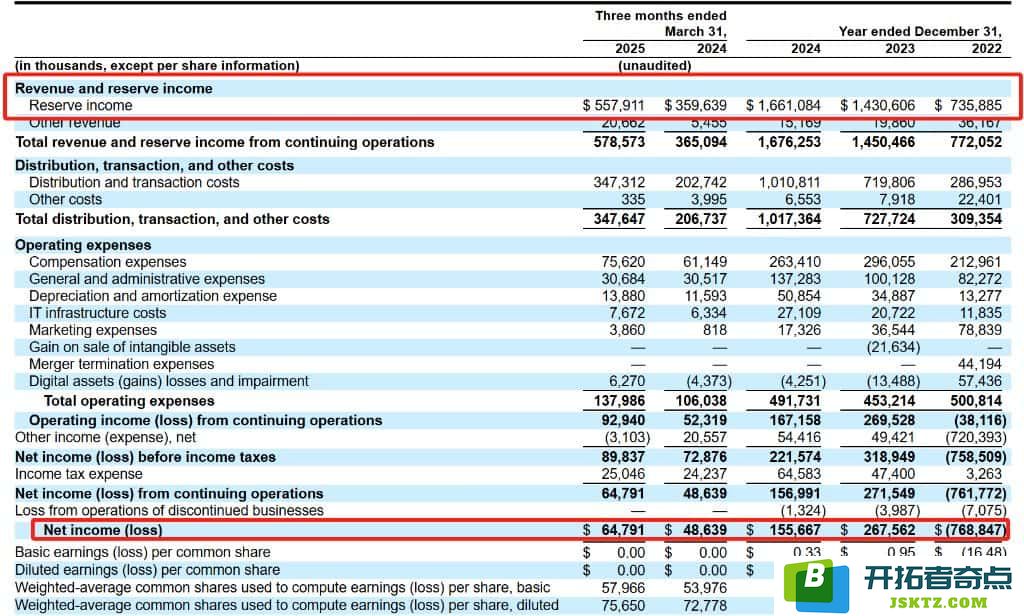Select 'Weighted-average common shares used to compute earnings (loss) per share, diluted' label
1024x616 pixels.
coord(287,606)
